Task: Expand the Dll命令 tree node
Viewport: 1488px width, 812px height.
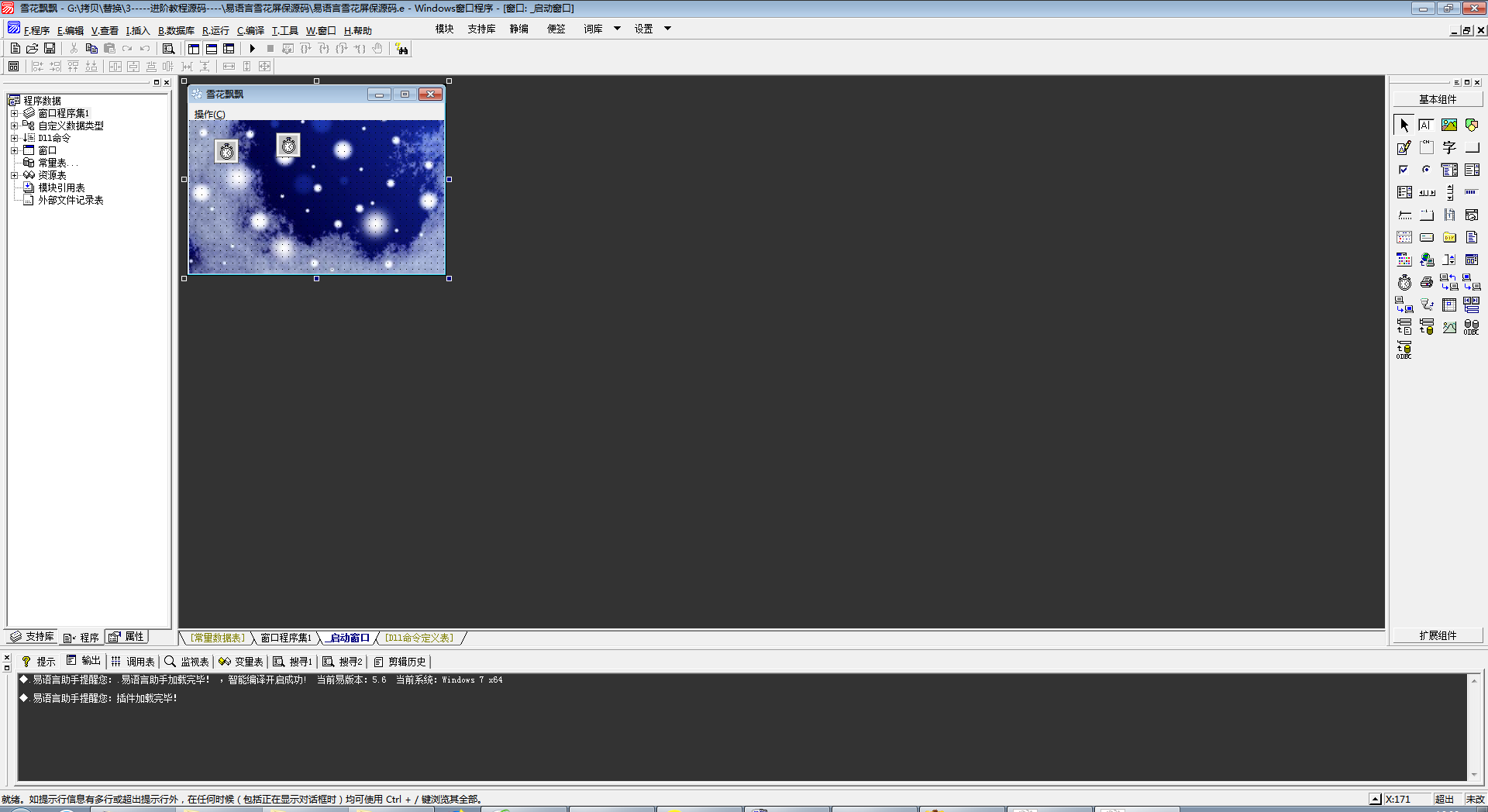Action: pyautogui.click(x=14, y=138)
